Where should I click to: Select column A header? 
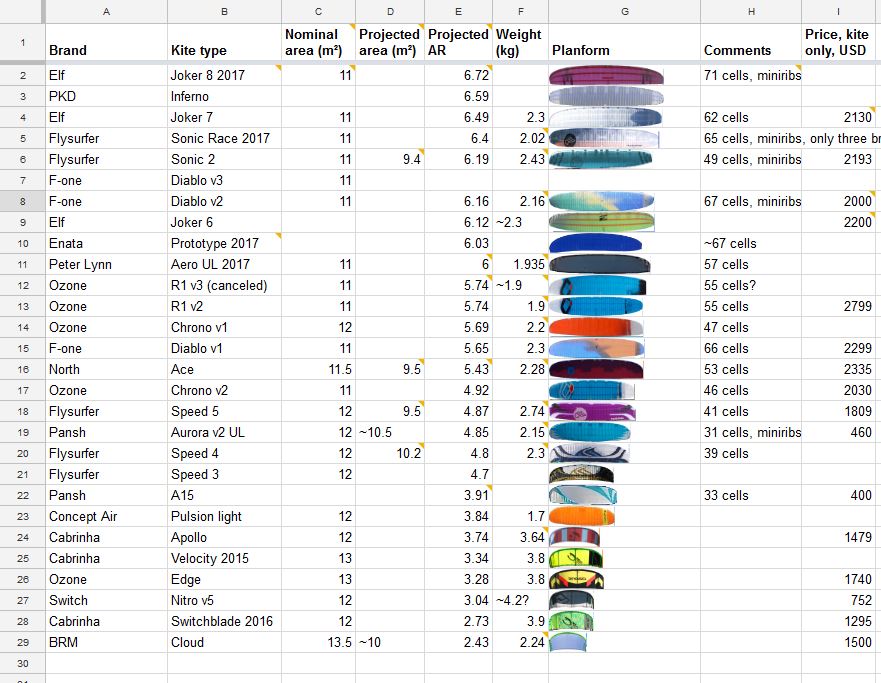click(106, 11)
